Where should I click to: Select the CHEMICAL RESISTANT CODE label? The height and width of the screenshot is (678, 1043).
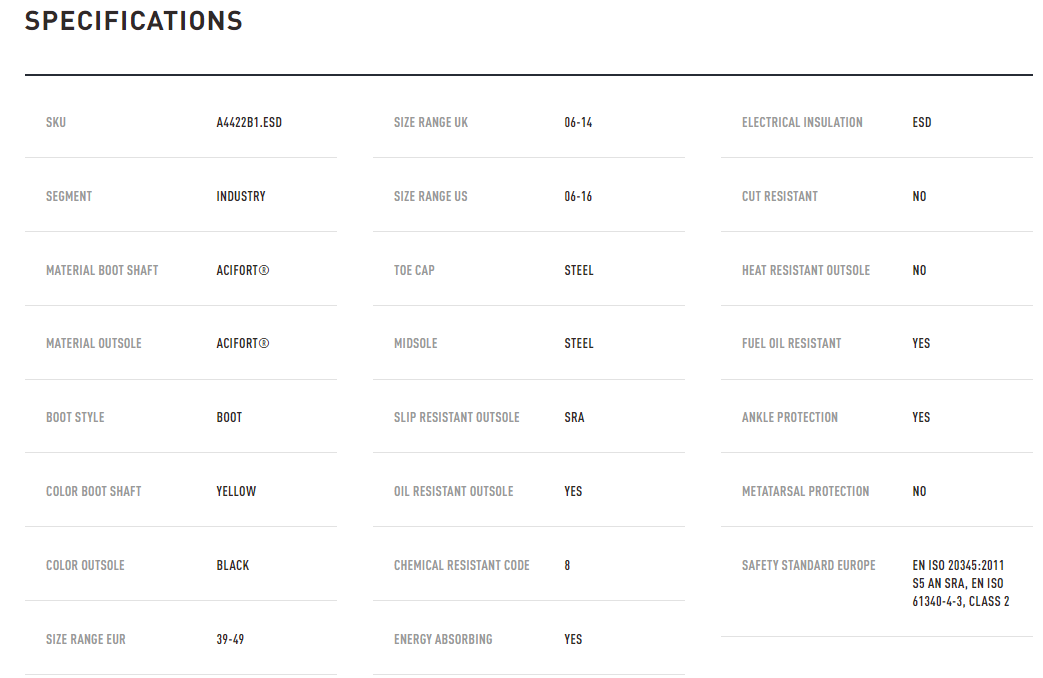pos(462,566)
